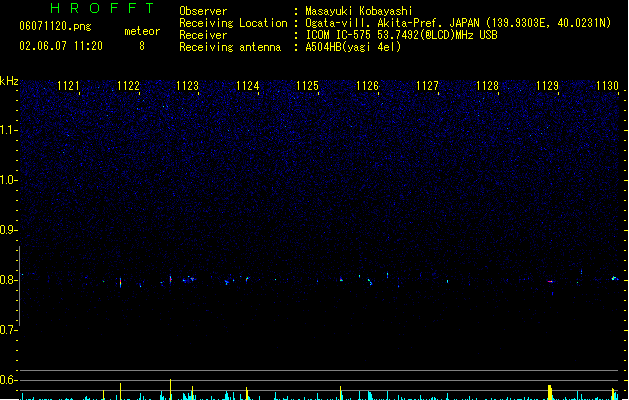Screen dimensions: 629x400
Task: Select the filename 06071120.png
Action: (x=55, y=26)
